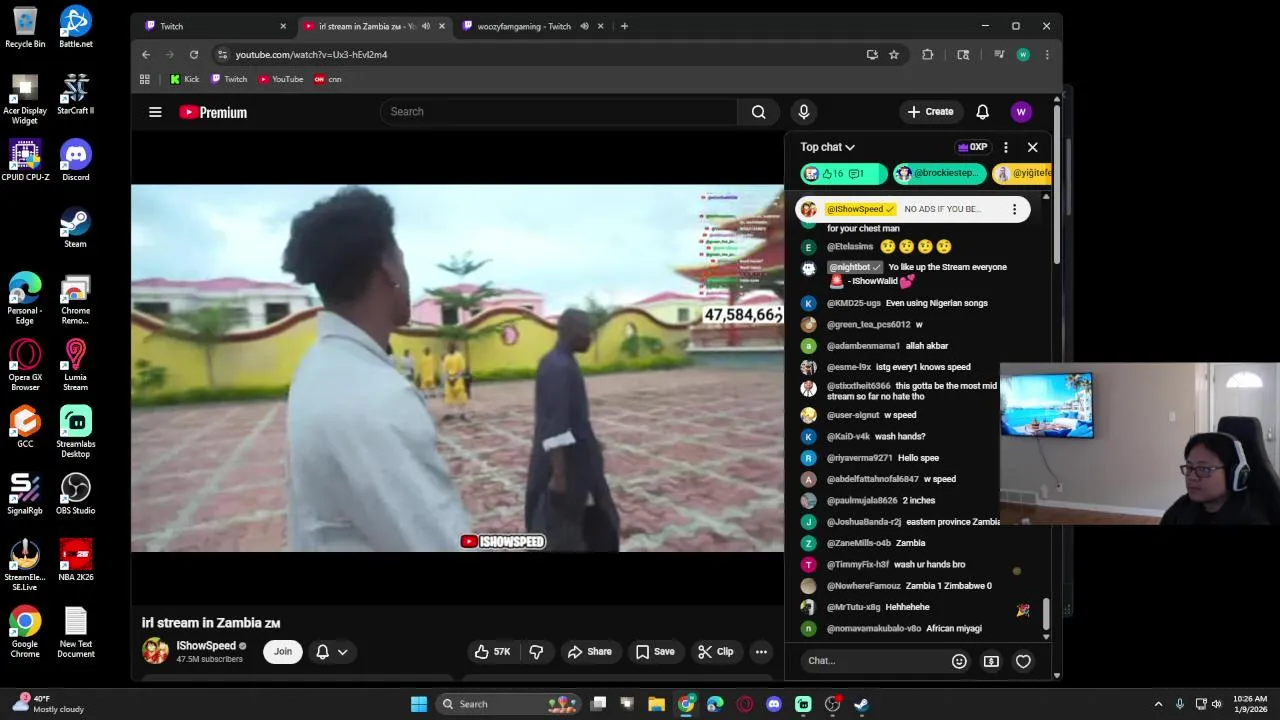The image size is (1280, 720).
Task: Open the Twitch bookmark in bookmarks bar
Action: coord(229,79)
